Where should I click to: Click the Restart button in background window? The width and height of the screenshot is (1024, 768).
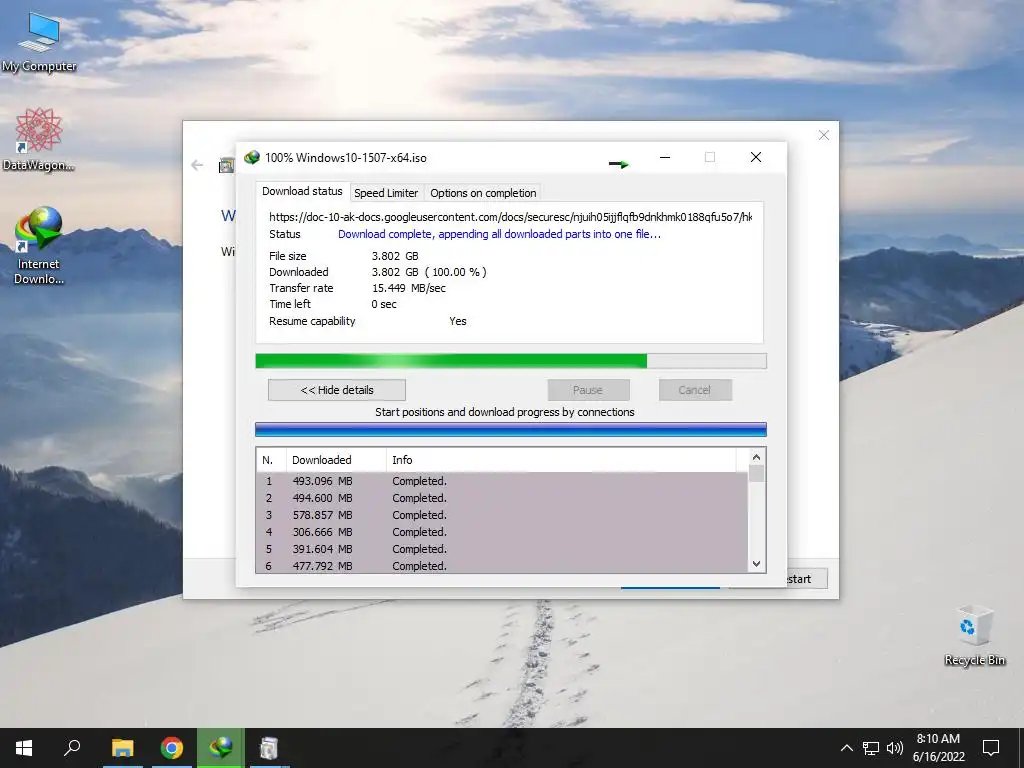(808, 579)
